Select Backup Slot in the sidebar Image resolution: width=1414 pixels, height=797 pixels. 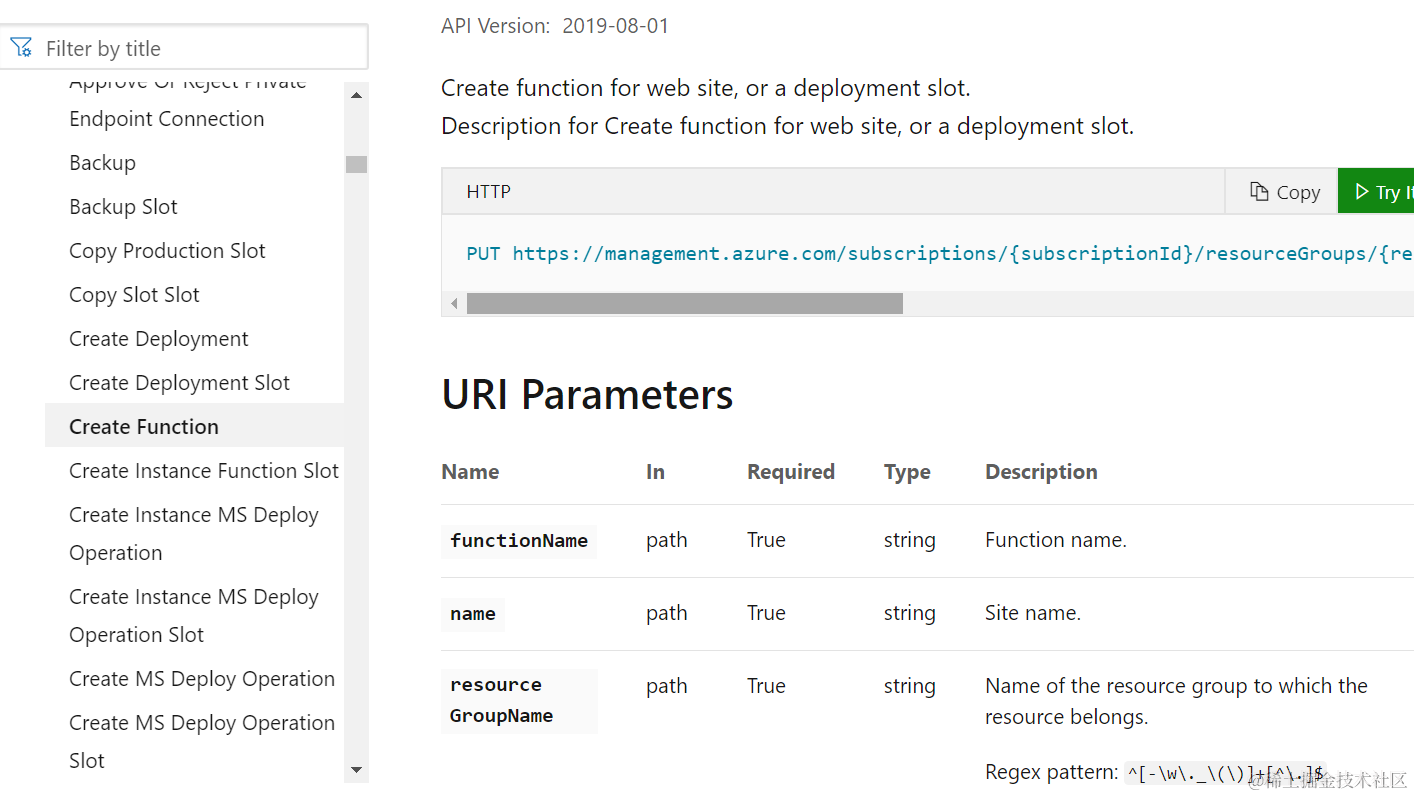click(123, 207)
